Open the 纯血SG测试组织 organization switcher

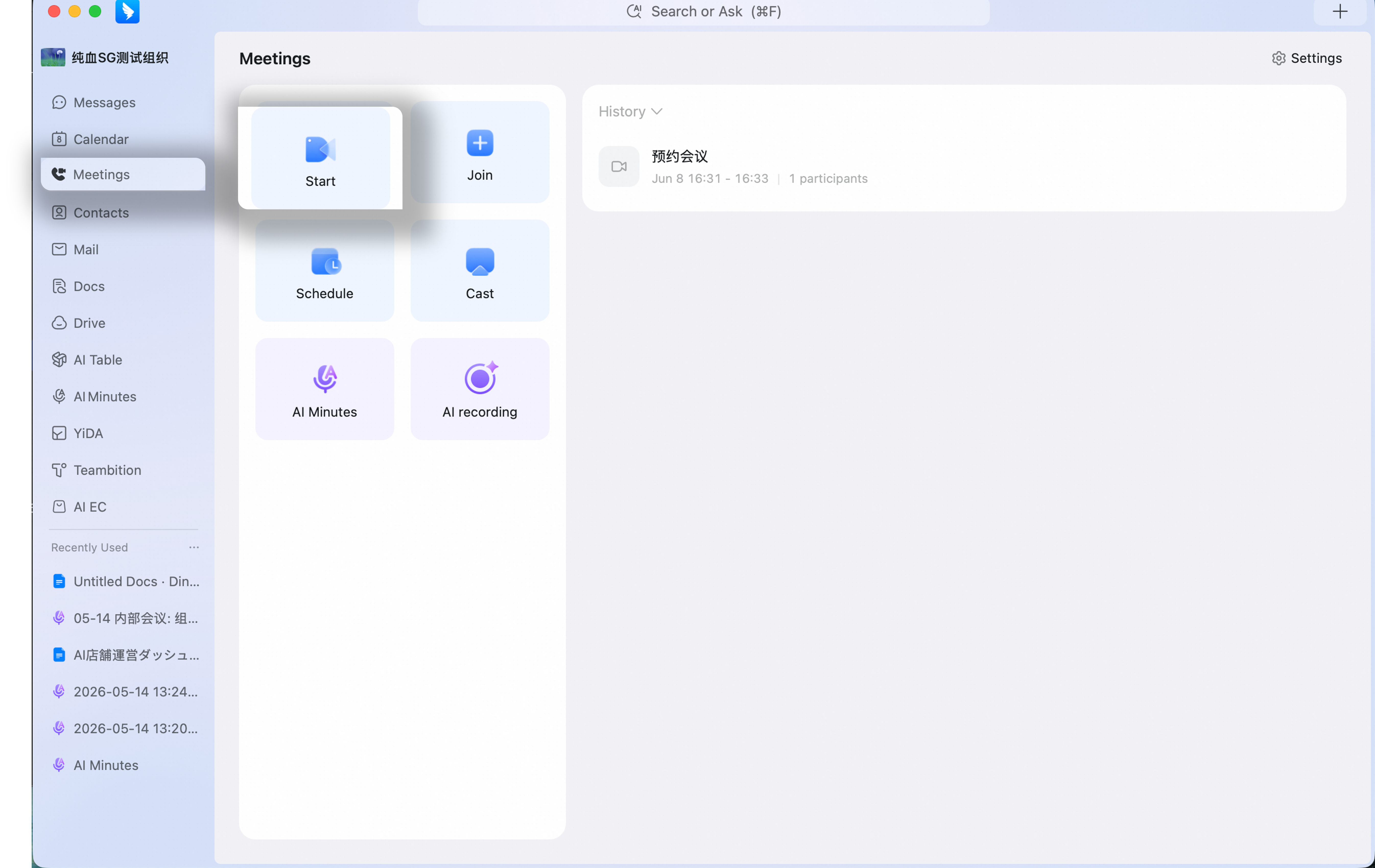tap(105, 58)
